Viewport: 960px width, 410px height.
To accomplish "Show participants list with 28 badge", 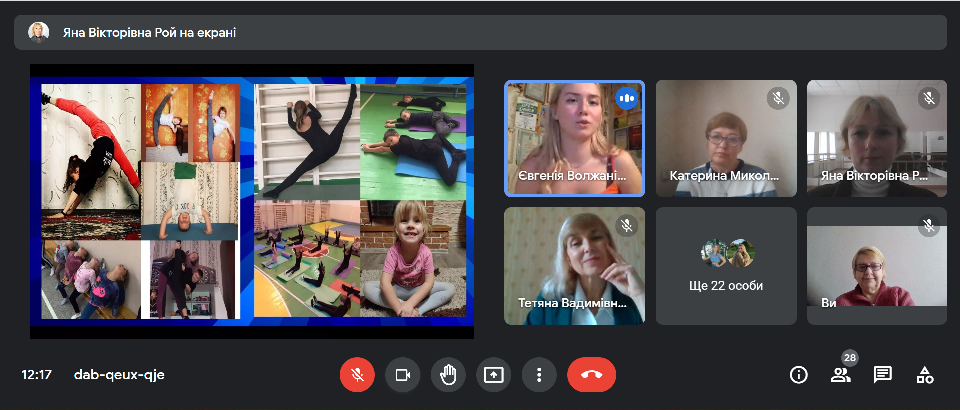I will [x=841, y=375].
